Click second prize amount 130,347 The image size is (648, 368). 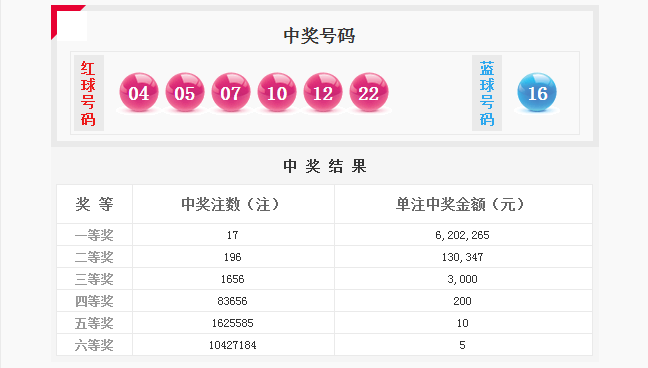pos(462,257)
